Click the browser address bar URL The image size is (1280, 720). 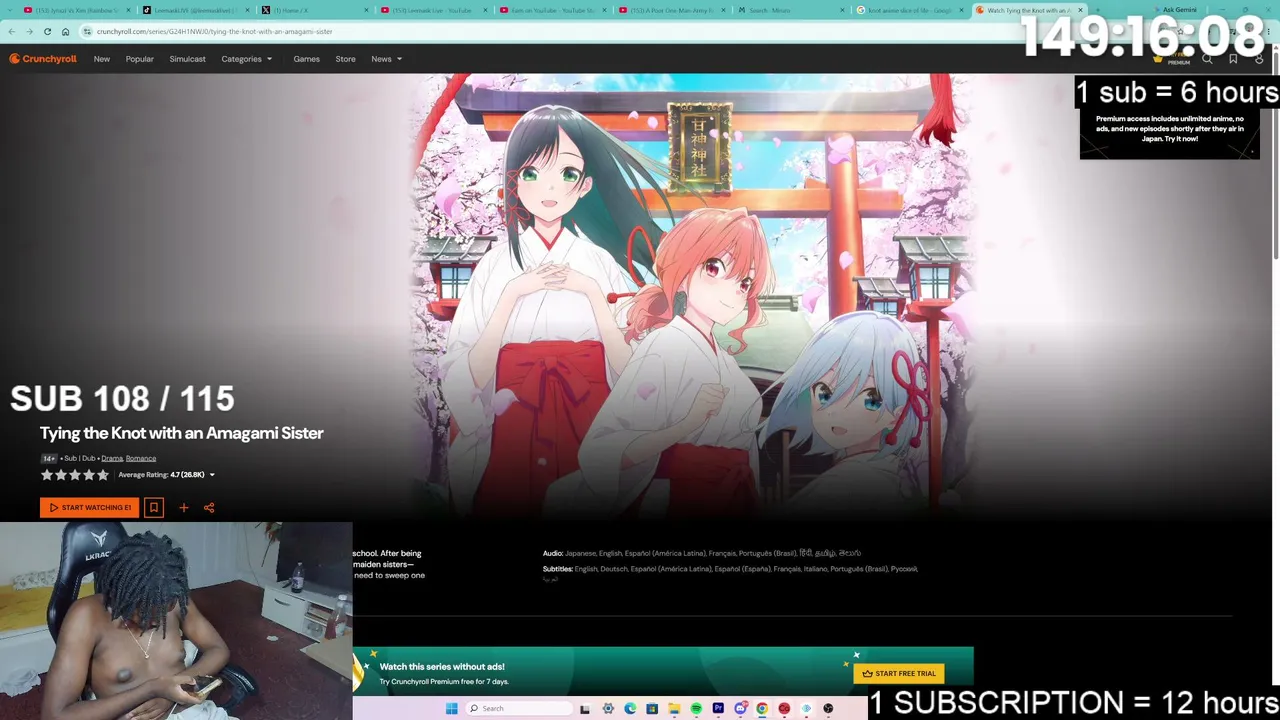214,31
